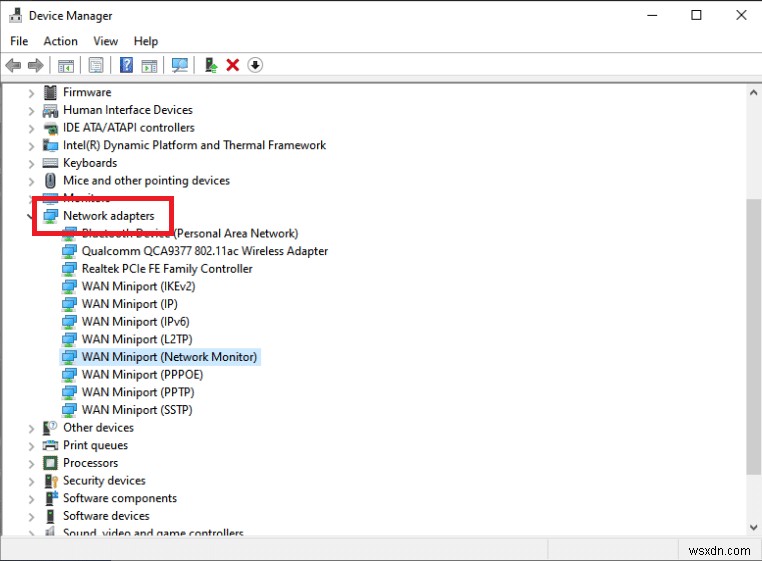Image resolution: width=762 pixels, height=561 pixels.
Task: Expand Intel(R) Dynamic Platform and Thermal Framework
Action: click(x=31, y=146)
